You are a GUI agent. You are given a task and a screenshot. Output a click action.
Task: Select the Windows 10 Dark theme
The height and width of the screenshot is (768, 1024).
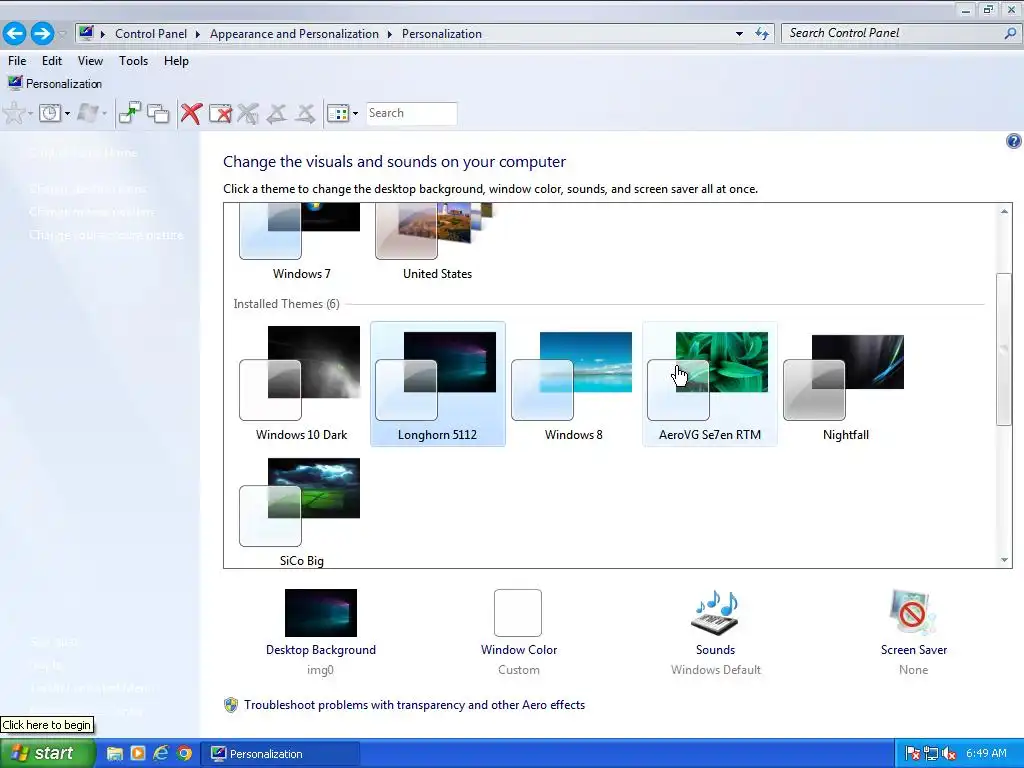[301, 384]
